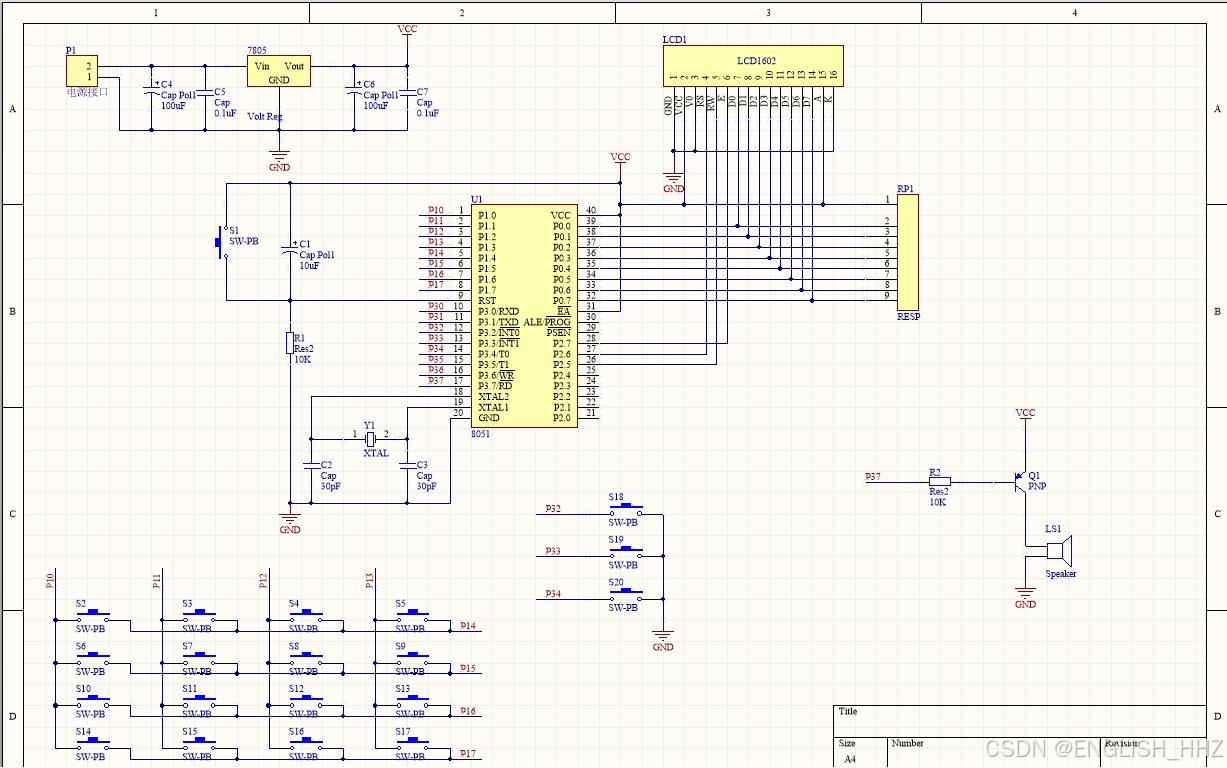Click keypad switch S16
The height and width of the screenshot is (768, 1227).
tap(306, 744)
